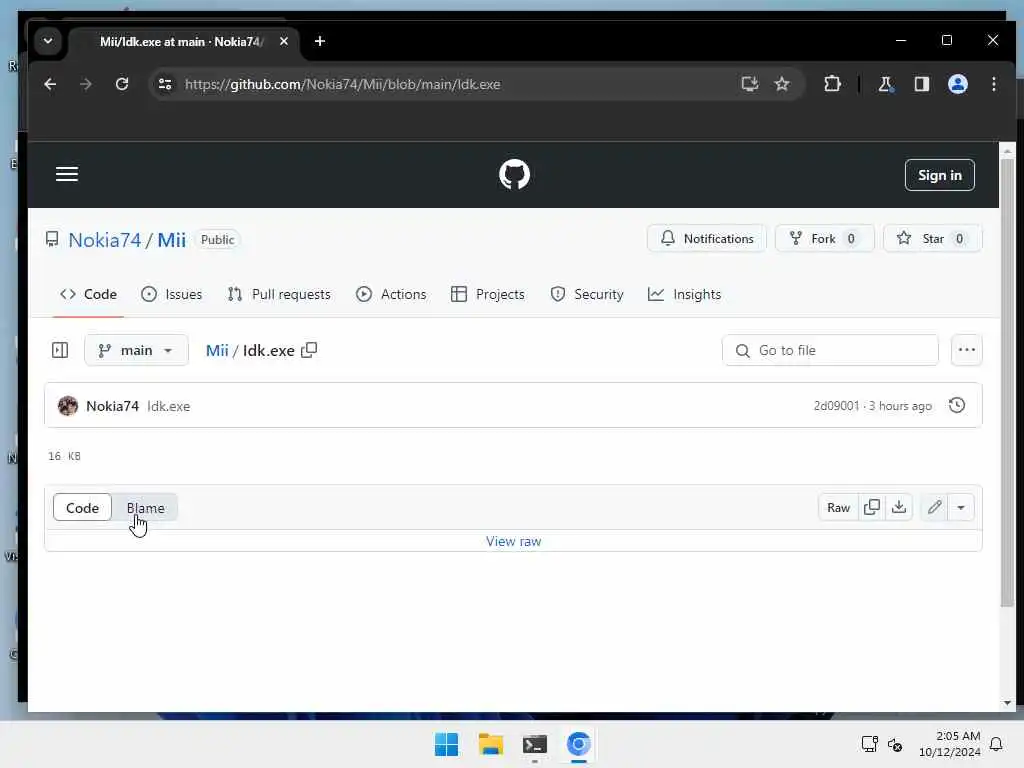The height and width of the screenshot is (768, 1024).
Task: Click the Raw button
Action: 839,507
